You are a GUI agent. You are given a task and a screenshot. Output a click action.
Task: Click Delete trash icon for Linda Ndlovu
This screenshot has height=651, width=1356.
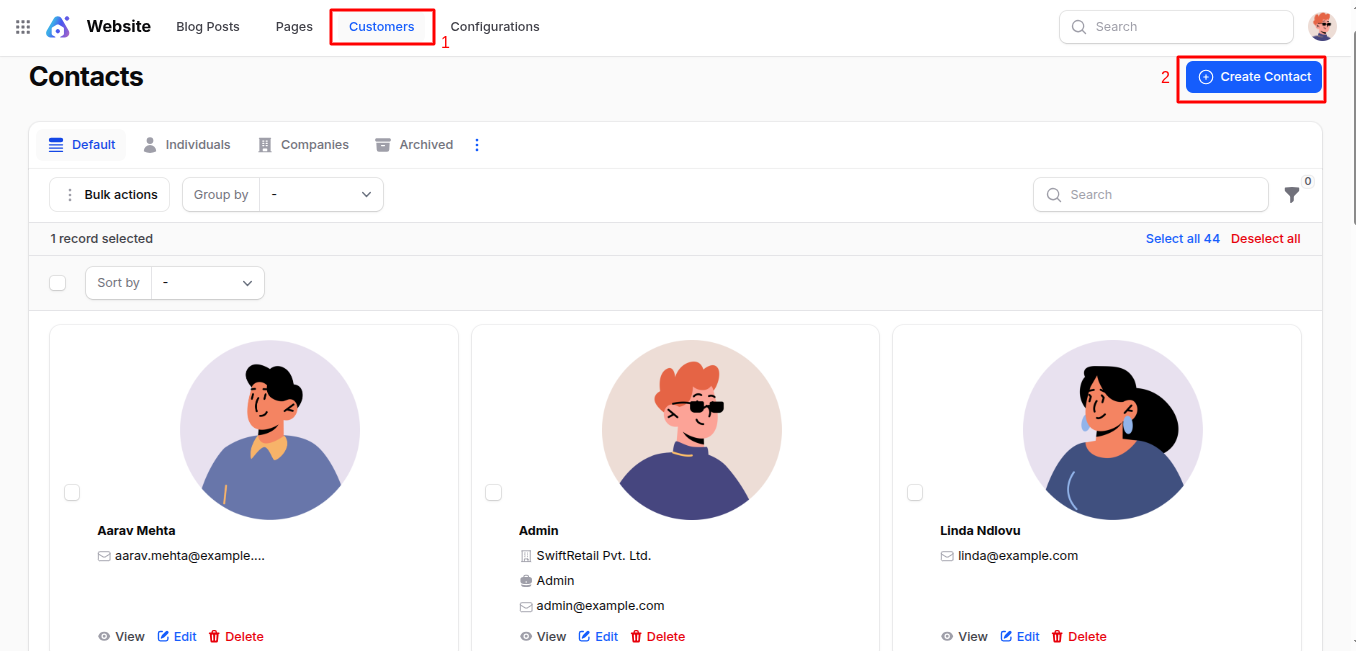coord(1057,637)
